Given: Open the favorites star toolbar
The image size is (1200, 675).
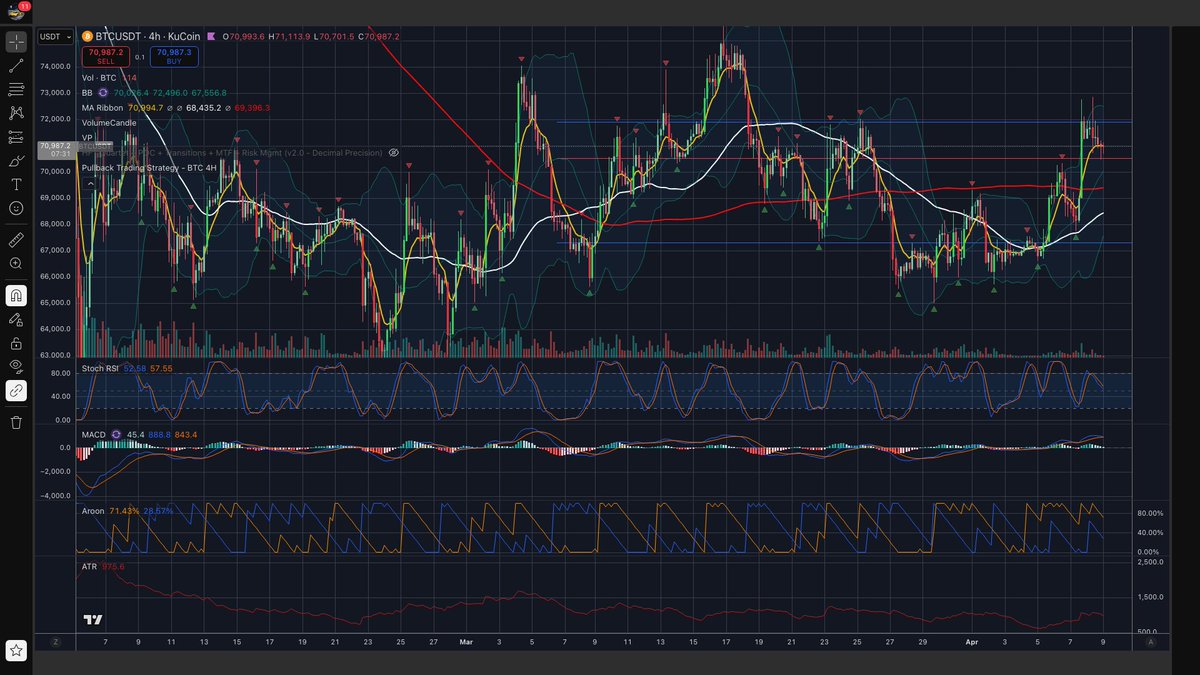Looking at the screenshot, I should (16, 651).
